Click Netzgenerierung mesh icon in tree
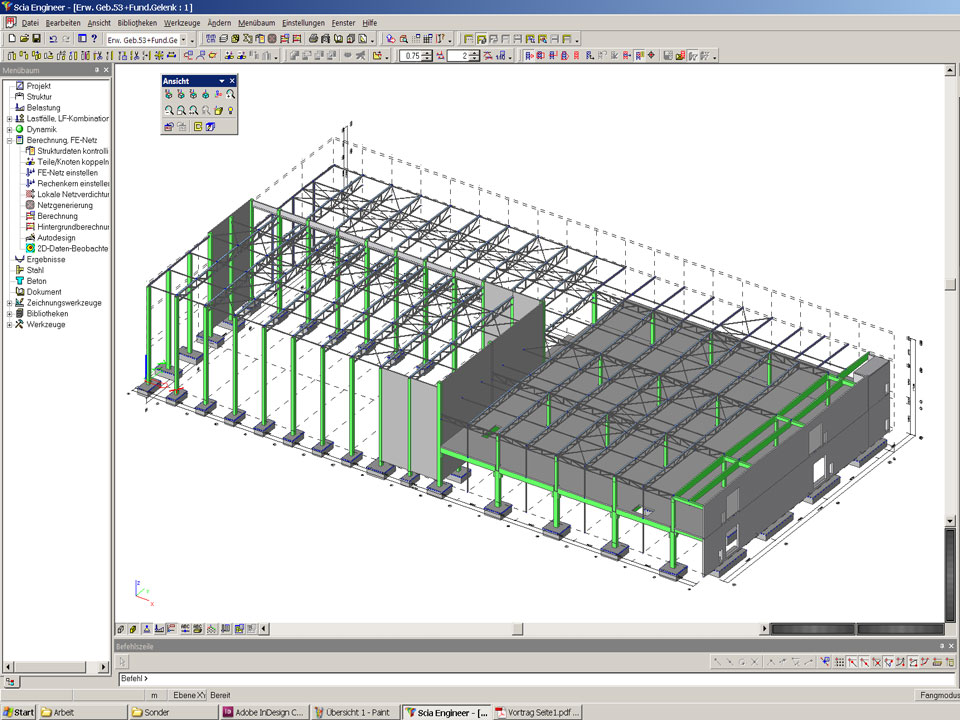Image resolution: width=960 pixels, height=720 pixels. [x=30, y=205]
